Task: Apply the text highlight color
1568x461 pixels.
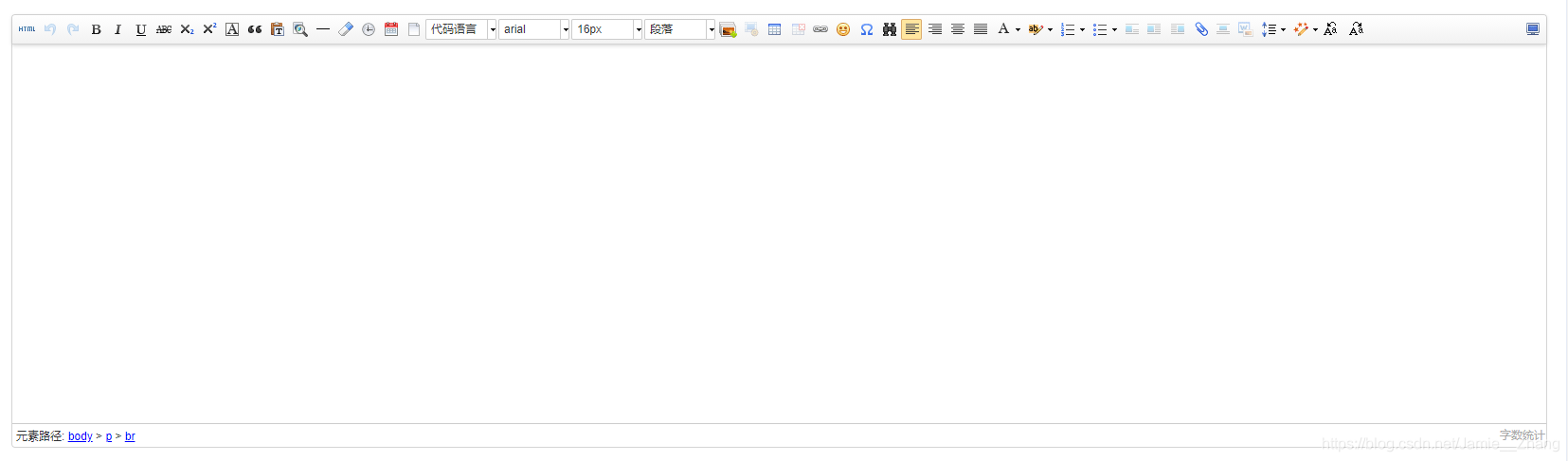Action: pyautogui.click(x=1036, y=29)
